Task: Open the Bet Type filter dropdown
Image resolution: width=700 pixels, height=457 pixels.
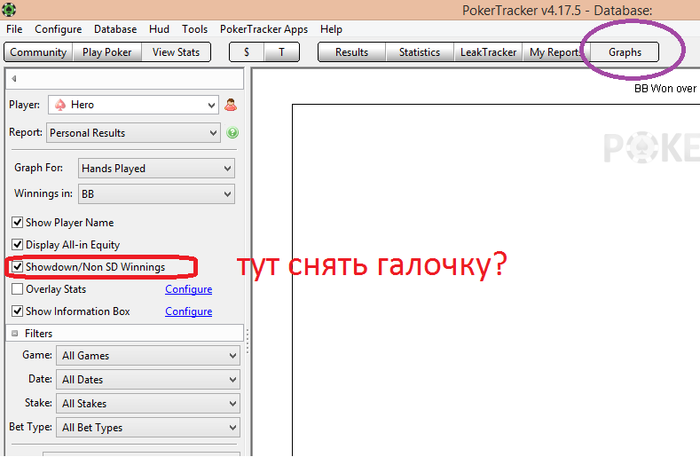Action: click(148, 428)
